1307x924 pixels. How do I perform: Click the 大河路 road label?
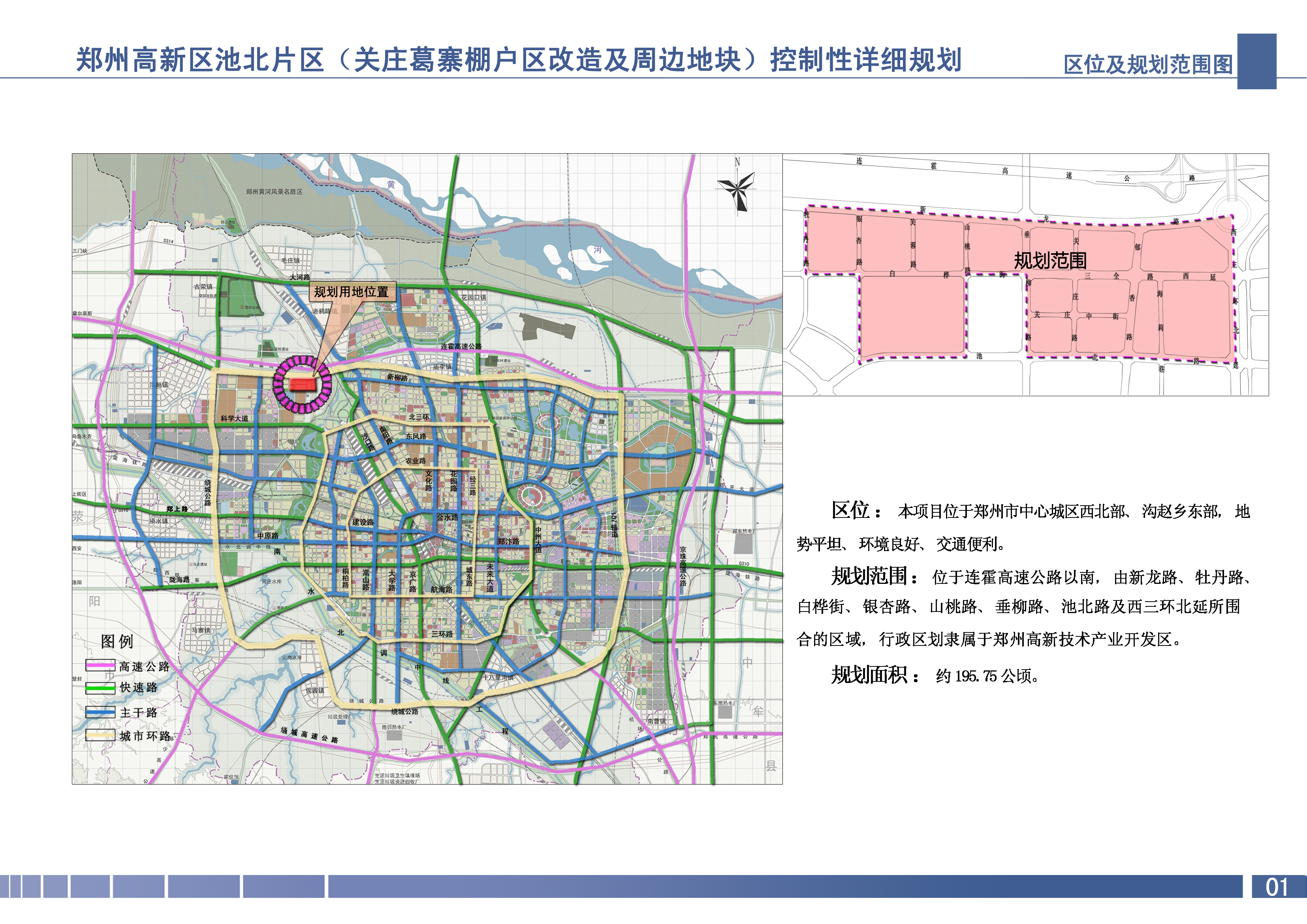pyautogui.click(x=300, y=277)
